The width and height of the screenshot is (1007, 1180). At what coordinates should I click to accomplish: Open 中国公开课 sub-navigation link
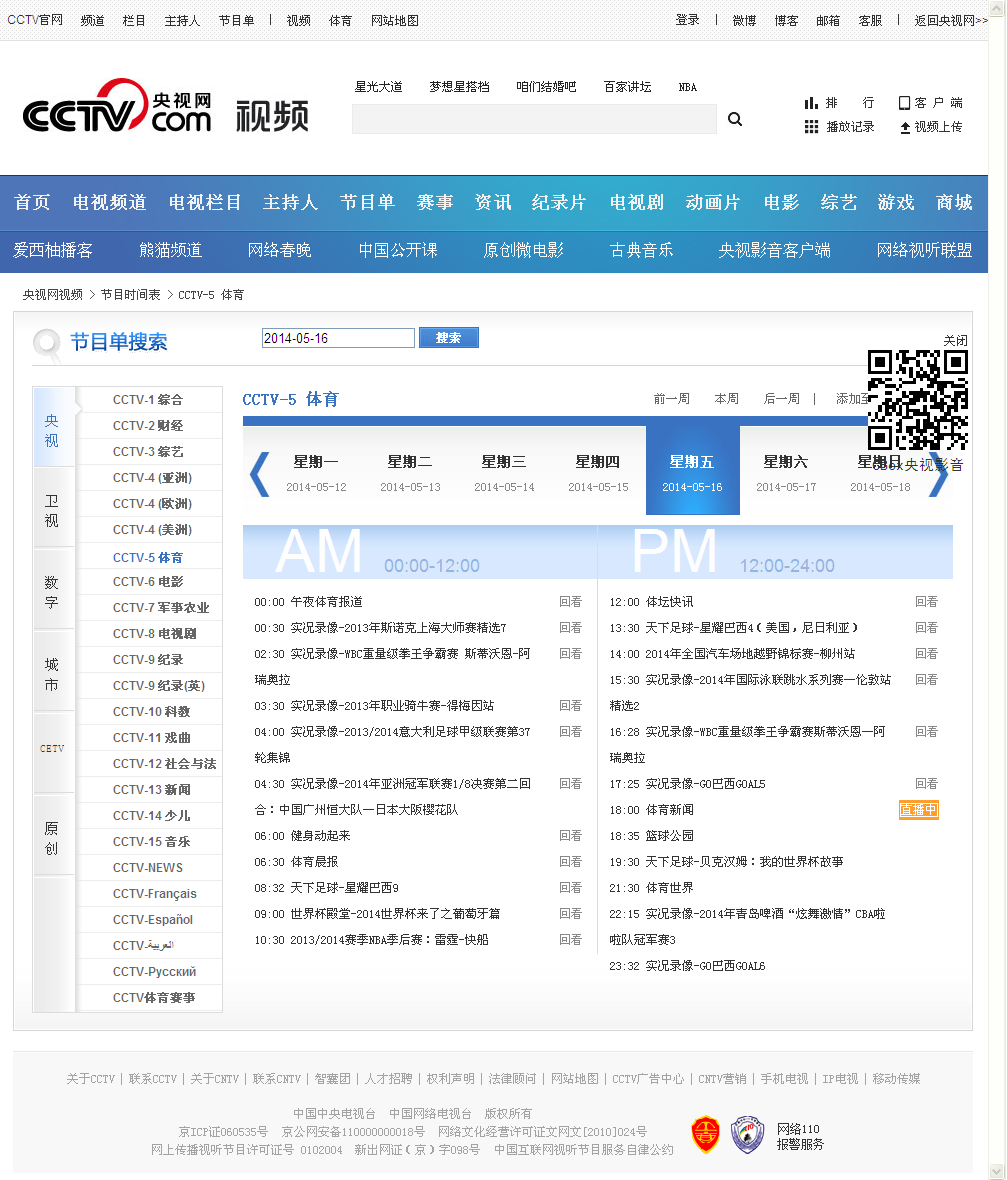[398, 250]
